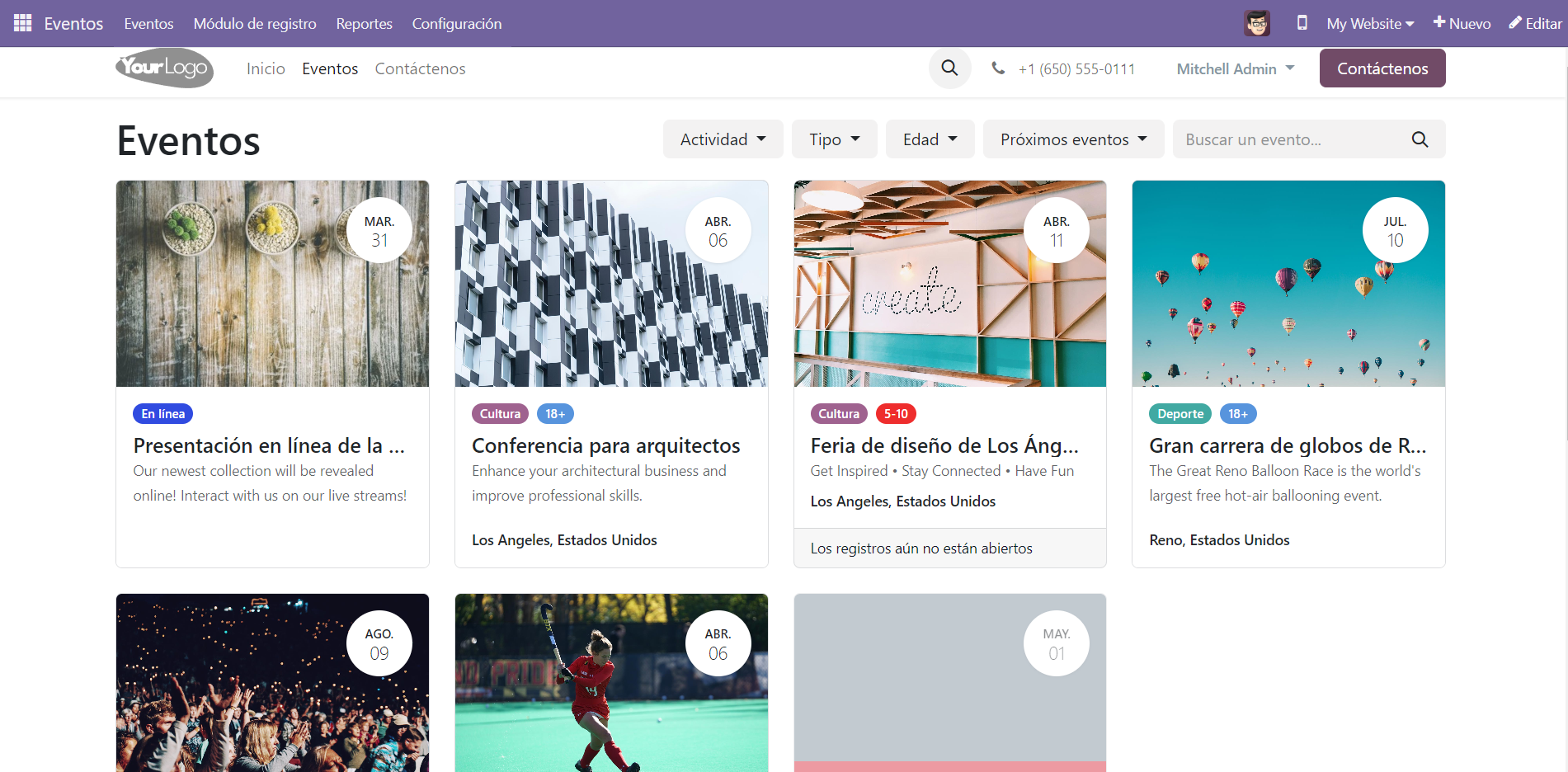Expand the Tipo filter dropdown
1568x772 pixels.
835,139
